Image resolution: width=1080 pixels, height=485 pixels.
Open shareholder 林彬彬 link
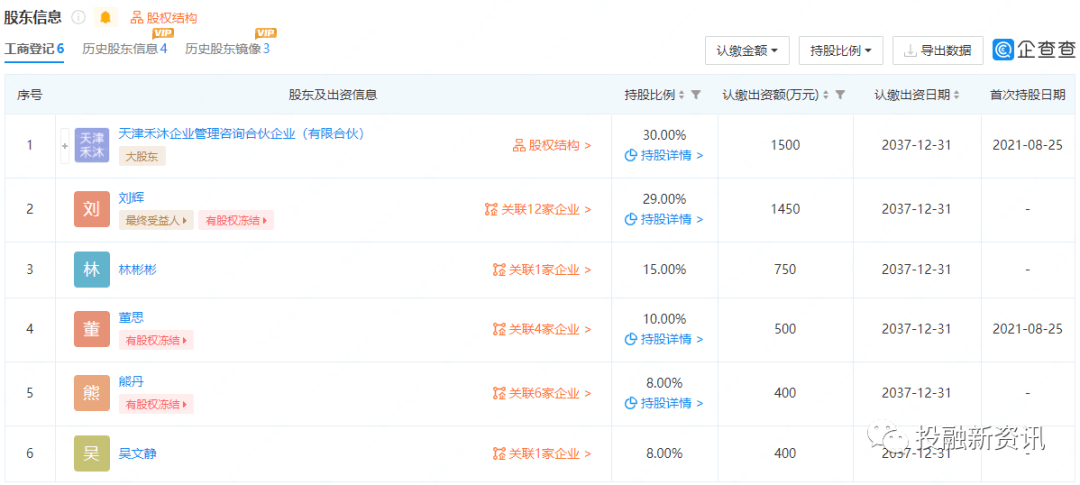pyautogui.click(x=138, y=269)
